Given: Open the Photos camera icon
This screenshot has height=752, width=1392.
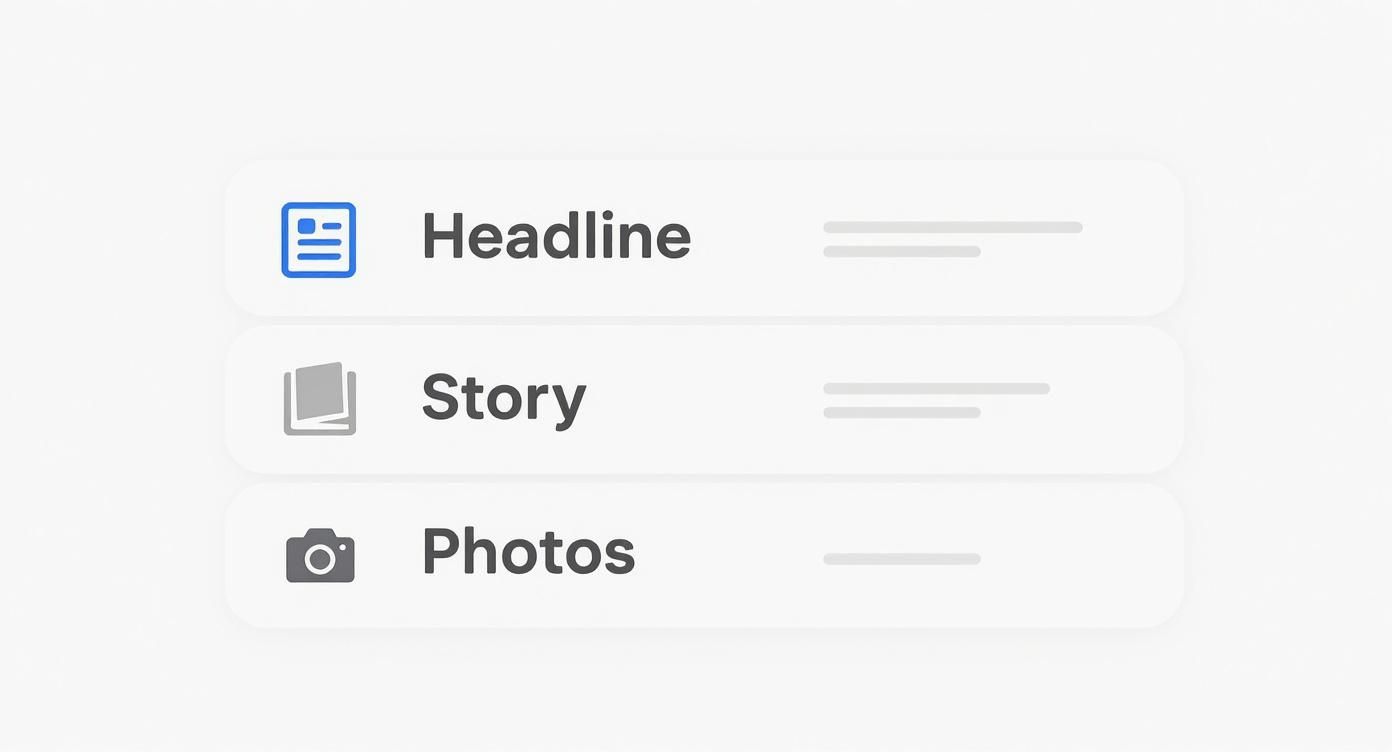Looking at the screenshot, I should click(x=320, y=555).
